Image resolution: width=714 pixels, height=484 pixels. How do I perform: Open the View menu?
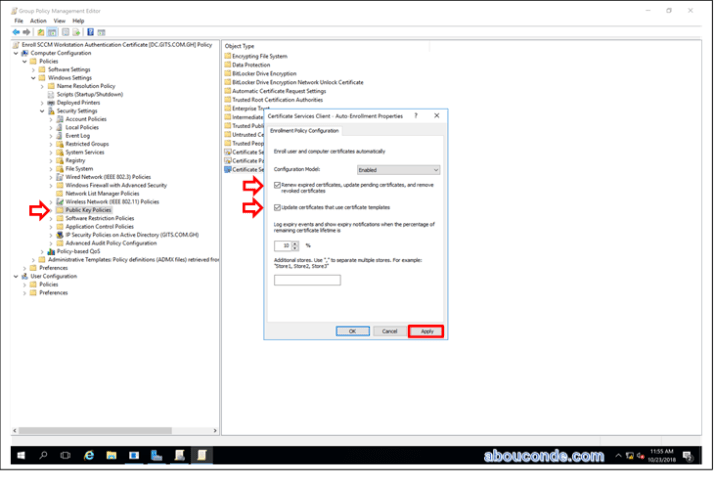coord(60,20)
